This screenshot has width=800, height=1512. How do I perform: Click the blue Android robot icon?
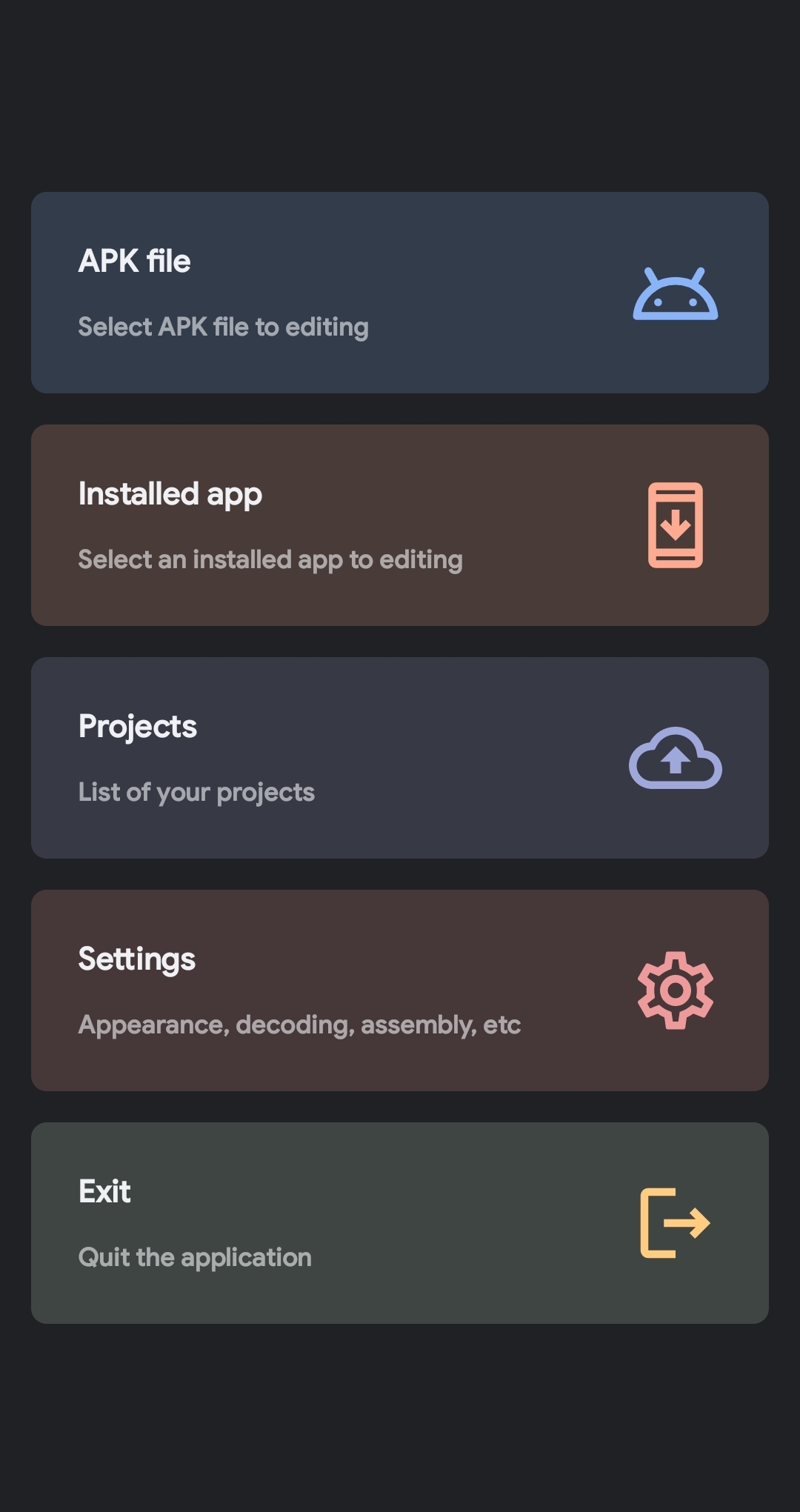tap(675, 294)
